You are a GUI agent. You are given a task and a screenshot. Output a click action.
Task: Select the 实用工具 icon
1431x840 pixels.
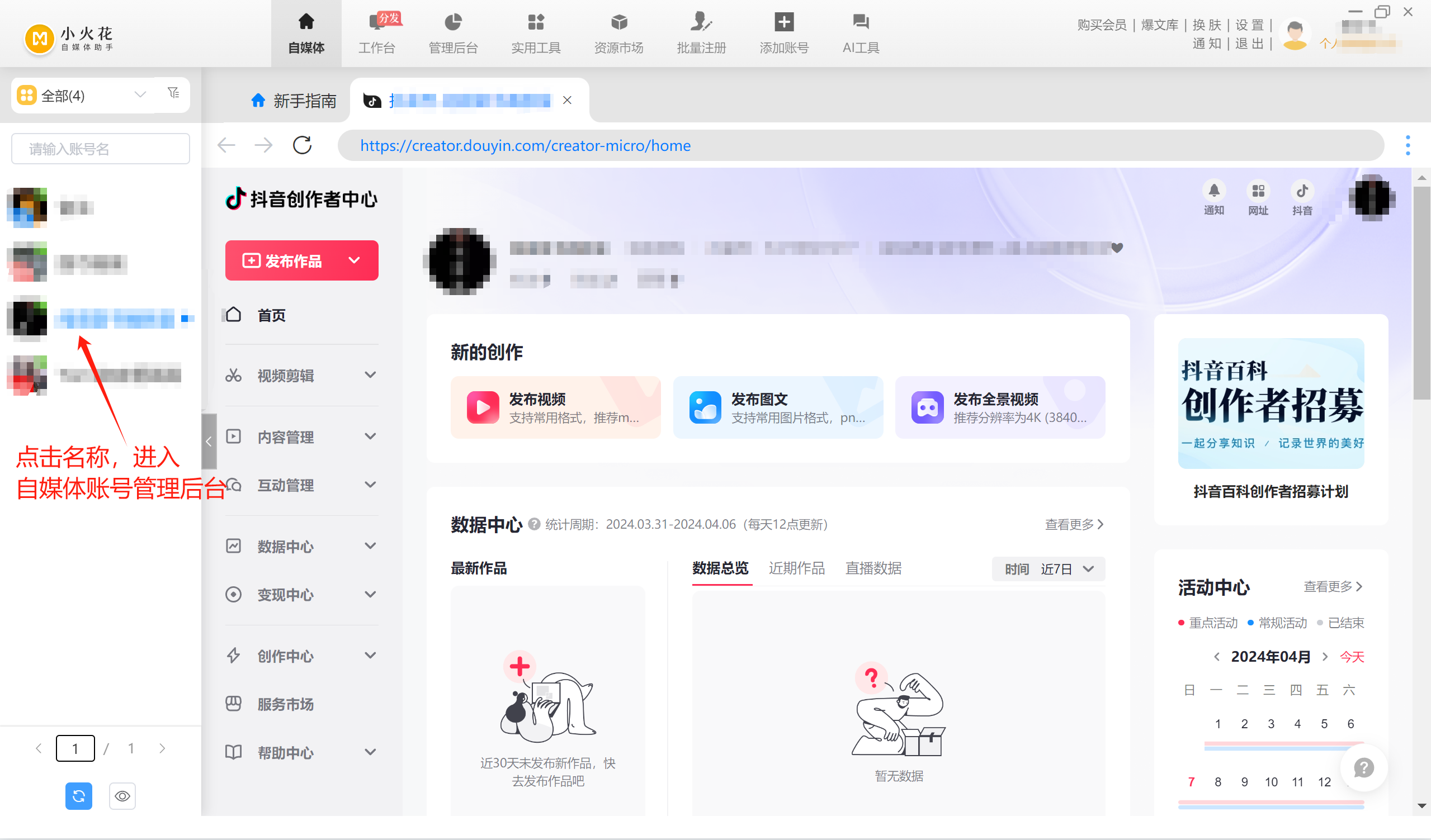click(535, 31)
